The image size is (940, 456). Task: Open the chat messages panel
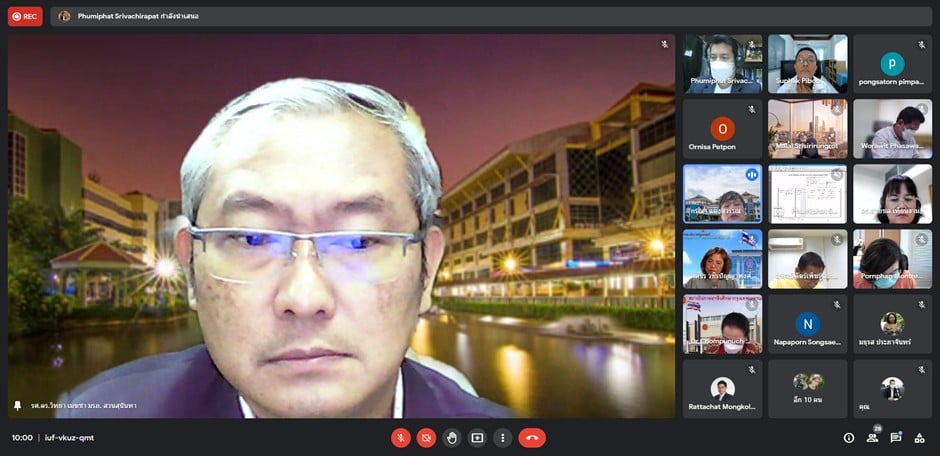pyautogui.click(x=896, y=438)
